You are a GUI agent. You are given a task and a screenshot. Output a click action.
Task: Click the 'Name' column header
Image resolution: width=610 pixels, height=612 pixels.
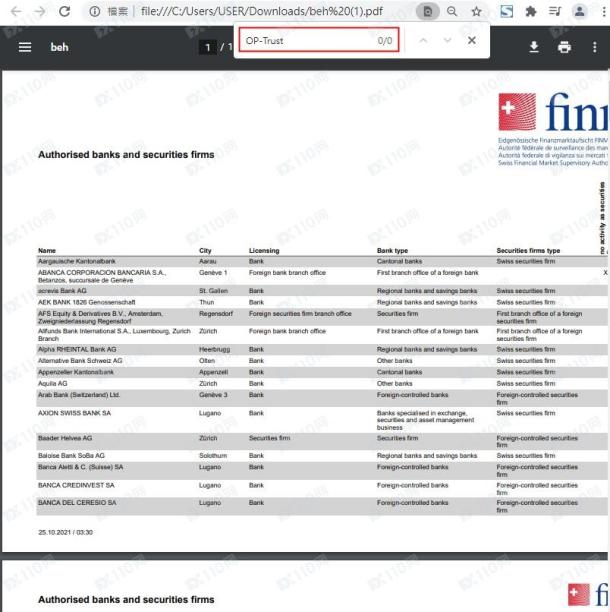tap(47, 251)
